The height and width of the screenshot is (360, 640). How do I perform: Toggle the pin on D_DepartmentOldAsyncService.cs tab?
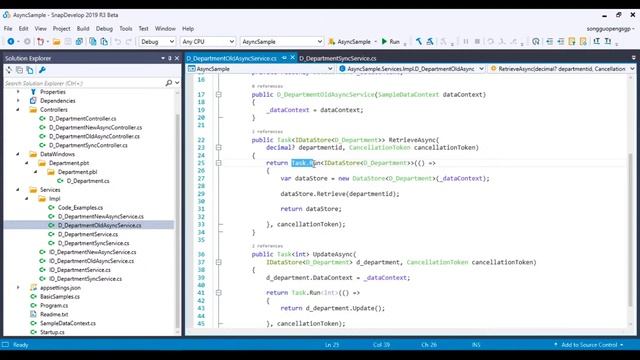click(284, 58)
